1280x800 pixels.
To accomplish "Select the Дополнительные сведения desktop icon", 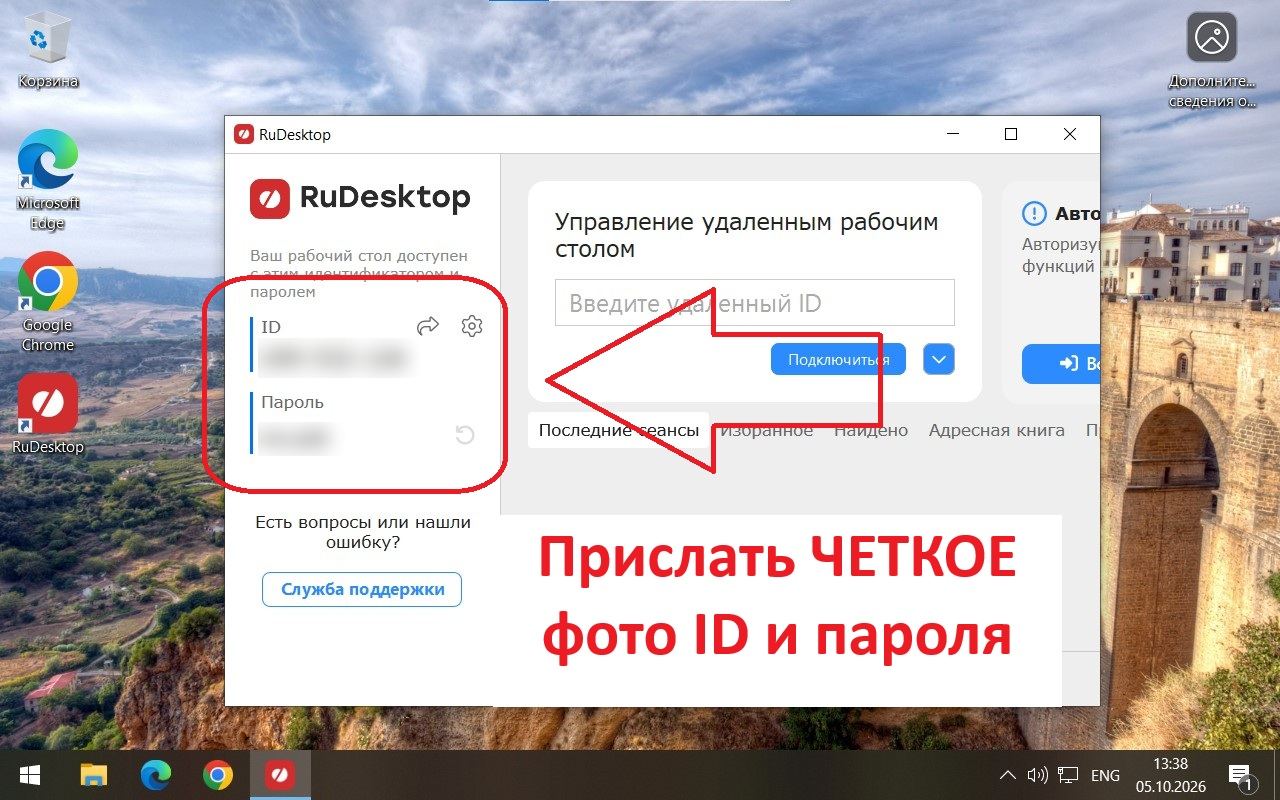I will 1212,60.
